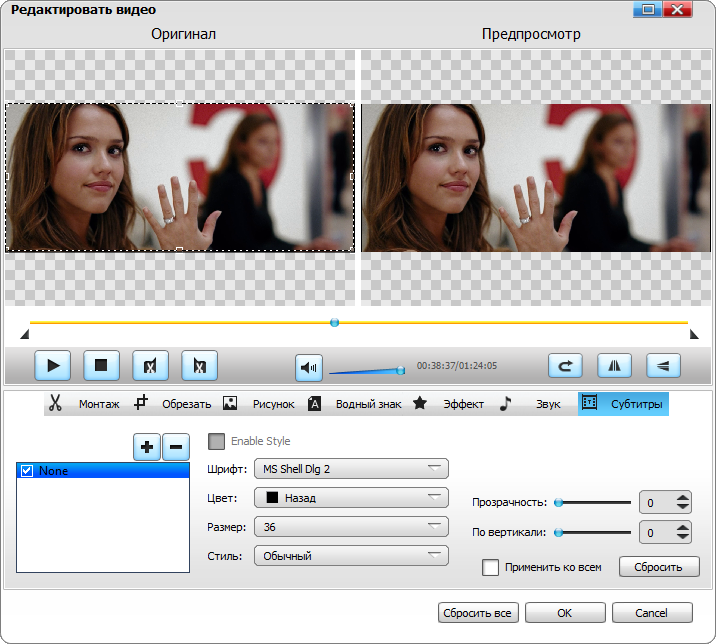Click the left trim triangle marker on timeline
This screenshot has height=644, width=716.
point(25,334)
